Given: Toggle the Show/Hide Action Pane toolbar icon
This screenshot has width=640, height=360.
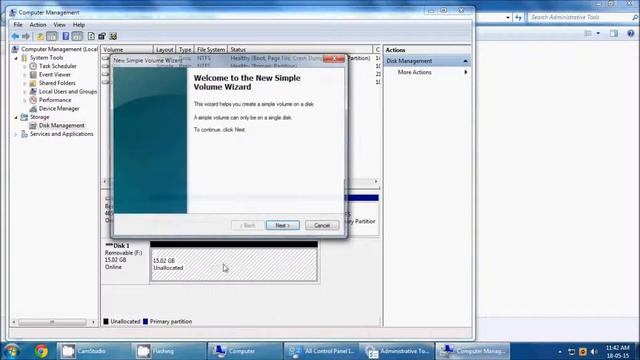Looking at the screenshot, I should [x=77, y=36].
